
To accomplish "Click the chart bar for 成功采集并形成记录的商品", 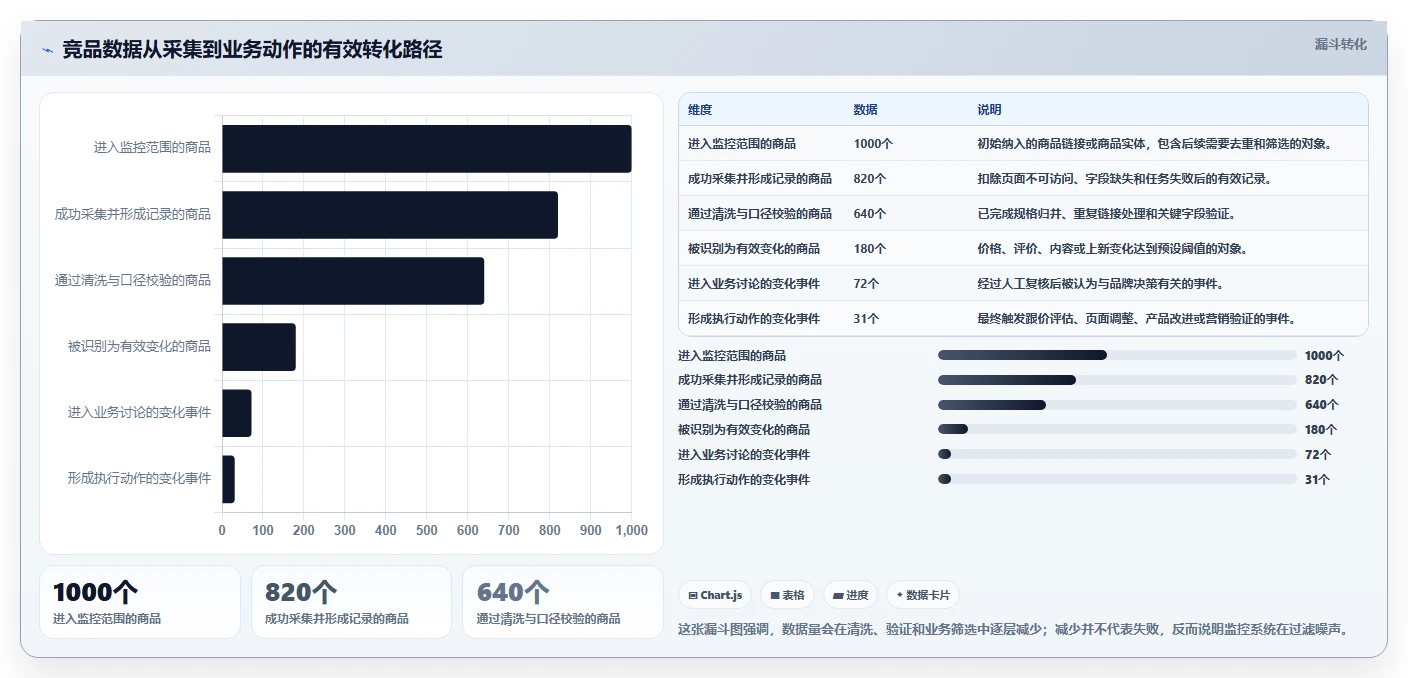I will coord(390,214).
